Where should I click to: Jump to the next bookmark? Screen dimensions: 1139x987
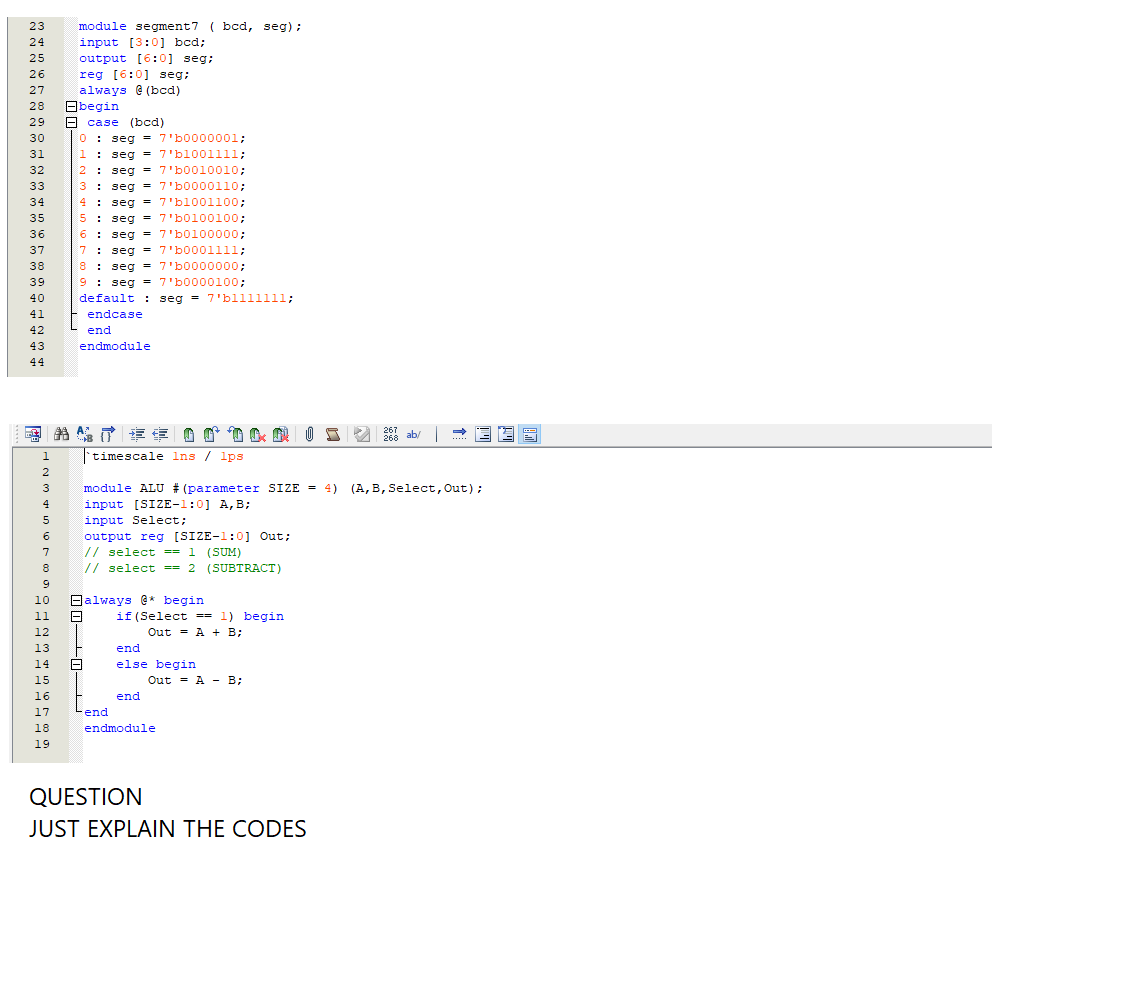211,434
